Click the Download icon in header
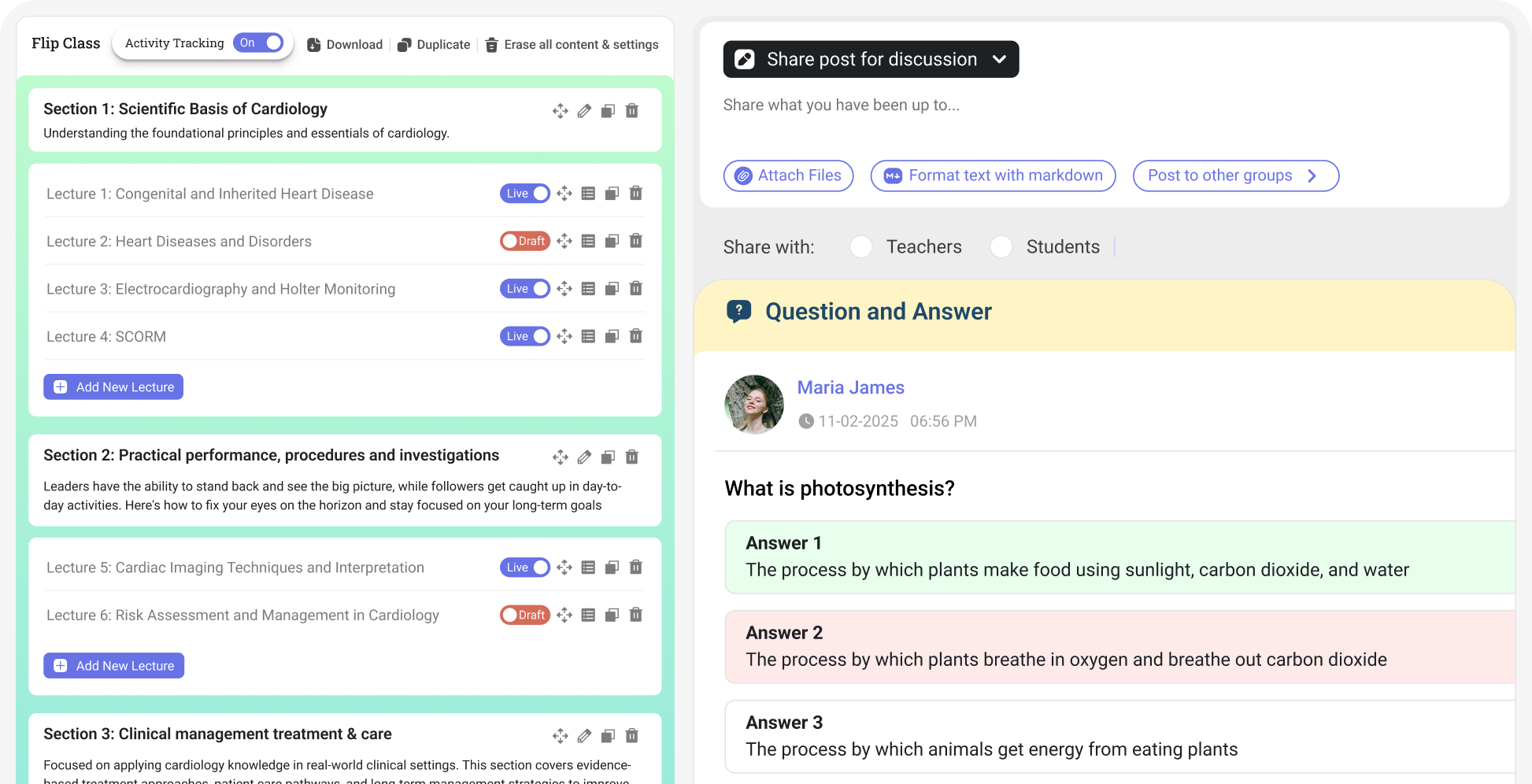Screen dimensions: 1532x784 tap(313, 45)
